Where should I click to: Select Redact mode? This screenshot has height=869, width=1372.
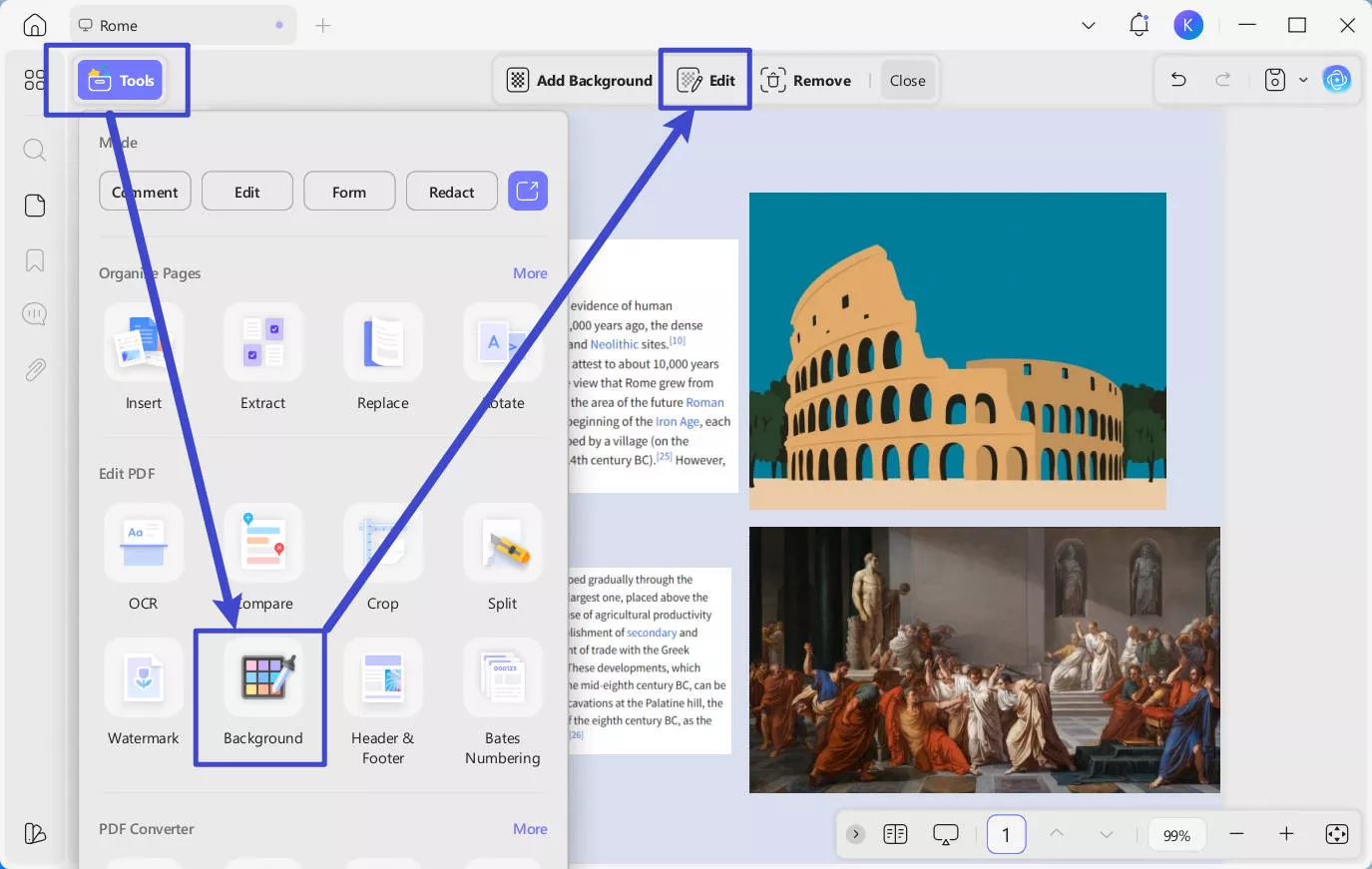coord(452,192)
